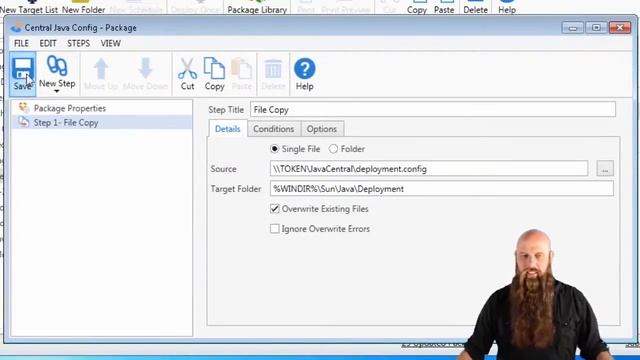Image resolution: width=640 pixels, height=360 pixels.
Task: Click Copy in main window toolbar
Action: click(417, 7)
